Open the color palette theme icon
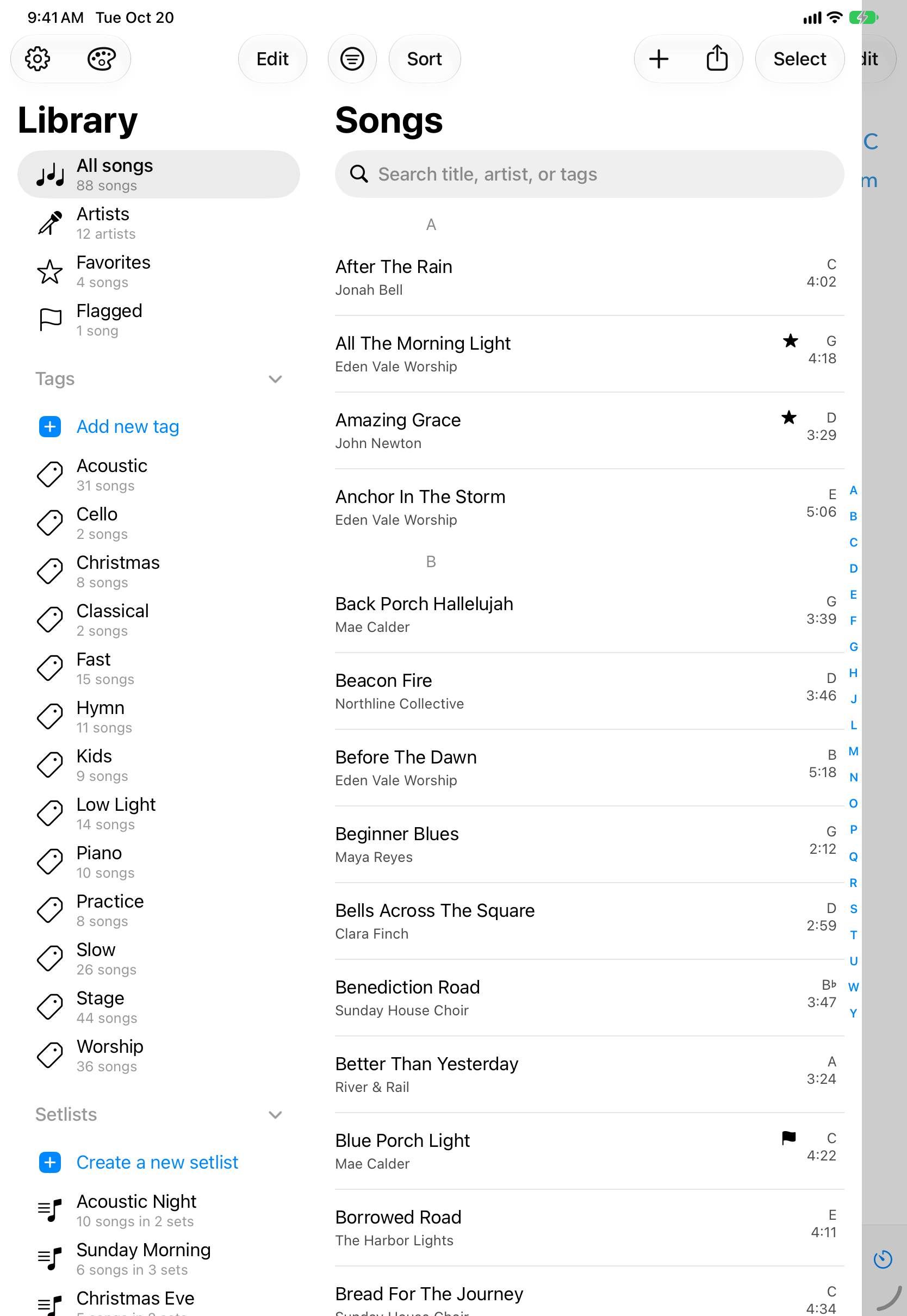The image size is (907, 1316). [x=101, y=59]
